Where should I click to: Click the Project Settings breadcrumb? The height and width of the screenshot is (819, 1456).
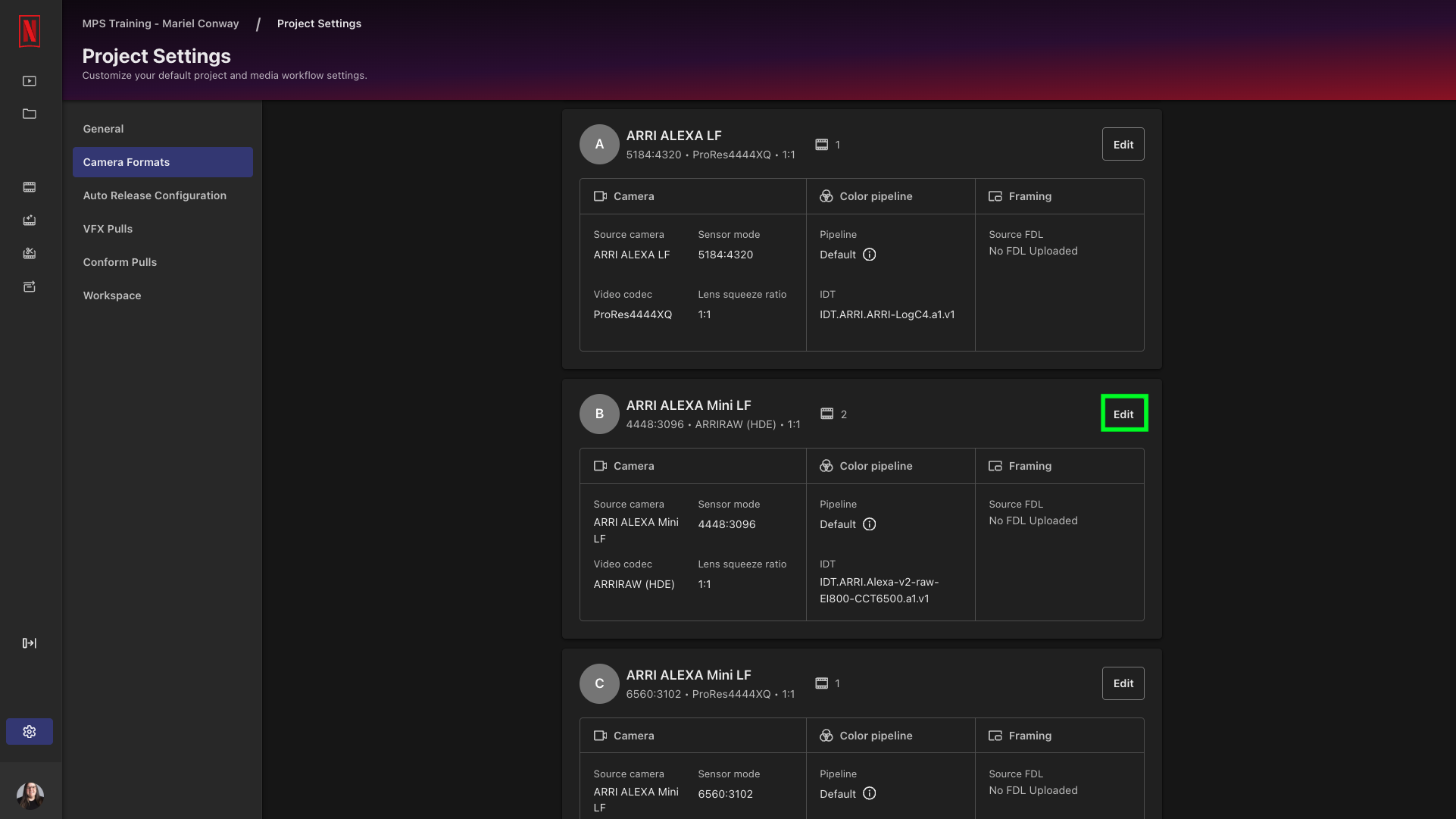(319, 23)
